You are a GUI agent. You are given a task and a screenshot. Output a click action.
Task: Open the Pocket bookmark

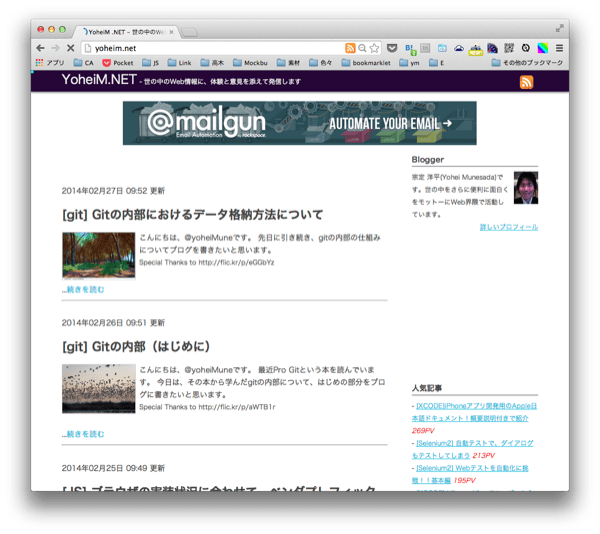118,63
